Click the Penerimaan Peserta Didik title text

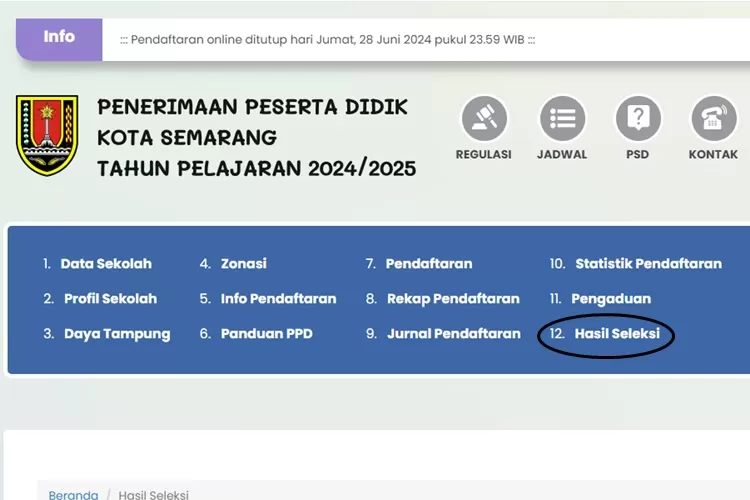tap(253, 107)
